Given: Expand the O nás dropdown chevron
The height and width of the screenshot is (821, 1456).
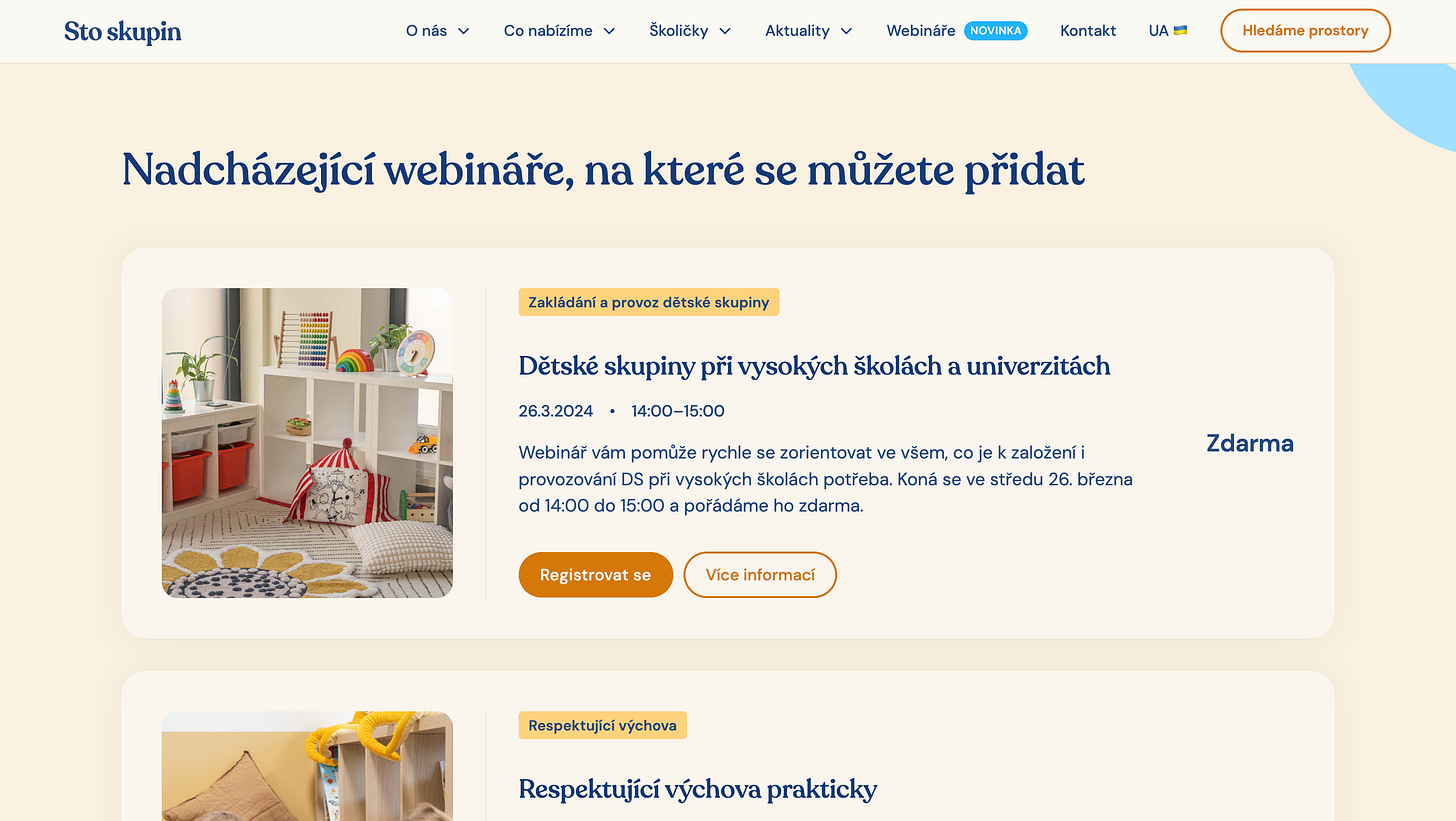Looking at the screenshot, I should click(464, 31).
